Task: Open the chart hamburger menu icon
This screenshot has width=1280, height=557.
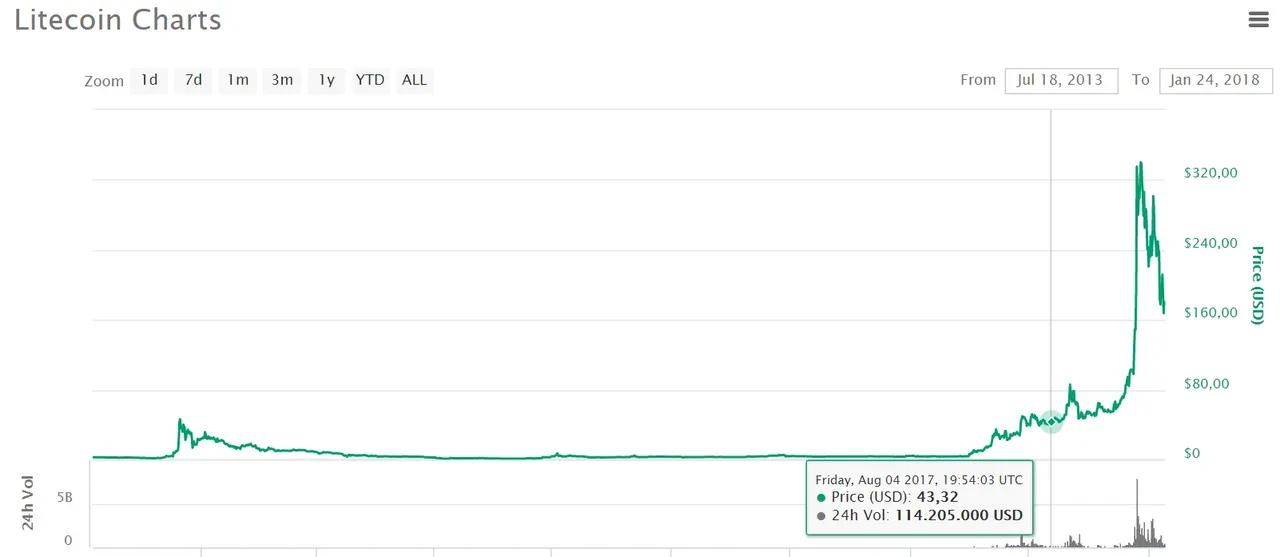Action: tap(1258, 18)
